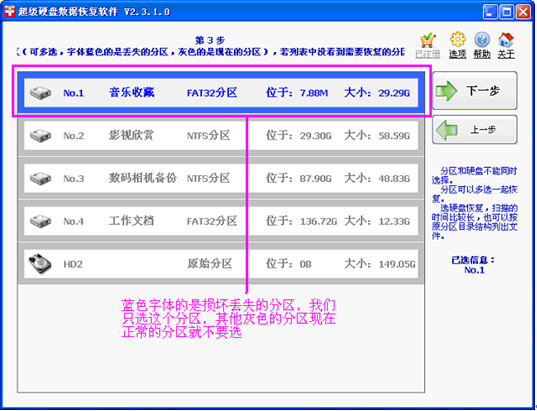Click the drive icon of No.4 partition
Viewport: 537px width, 411px height.
point(40,221)
